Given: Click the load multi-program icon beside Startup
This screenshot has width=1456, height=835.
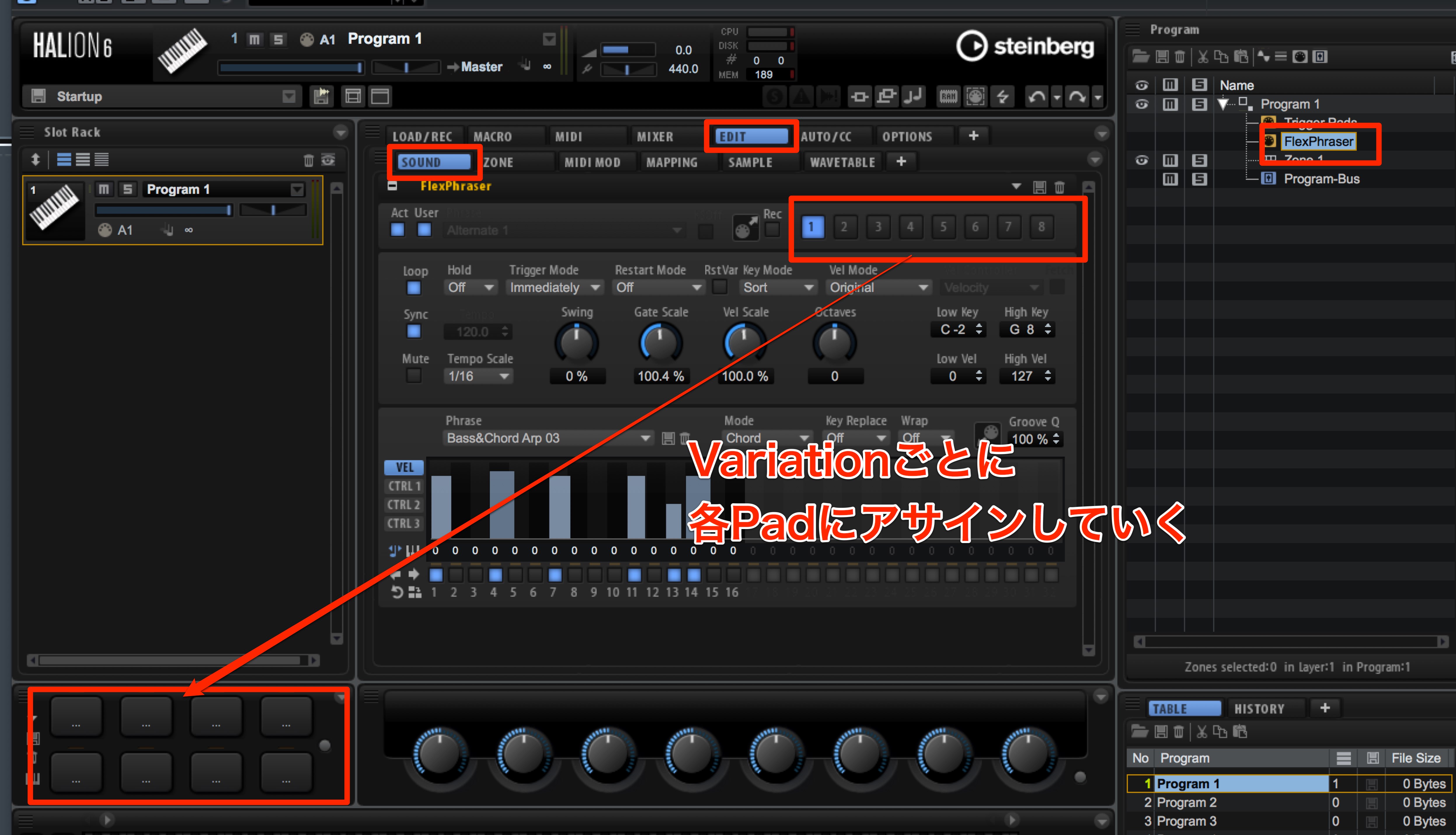Looking at the screenshot, I should [x=322, y=96].
